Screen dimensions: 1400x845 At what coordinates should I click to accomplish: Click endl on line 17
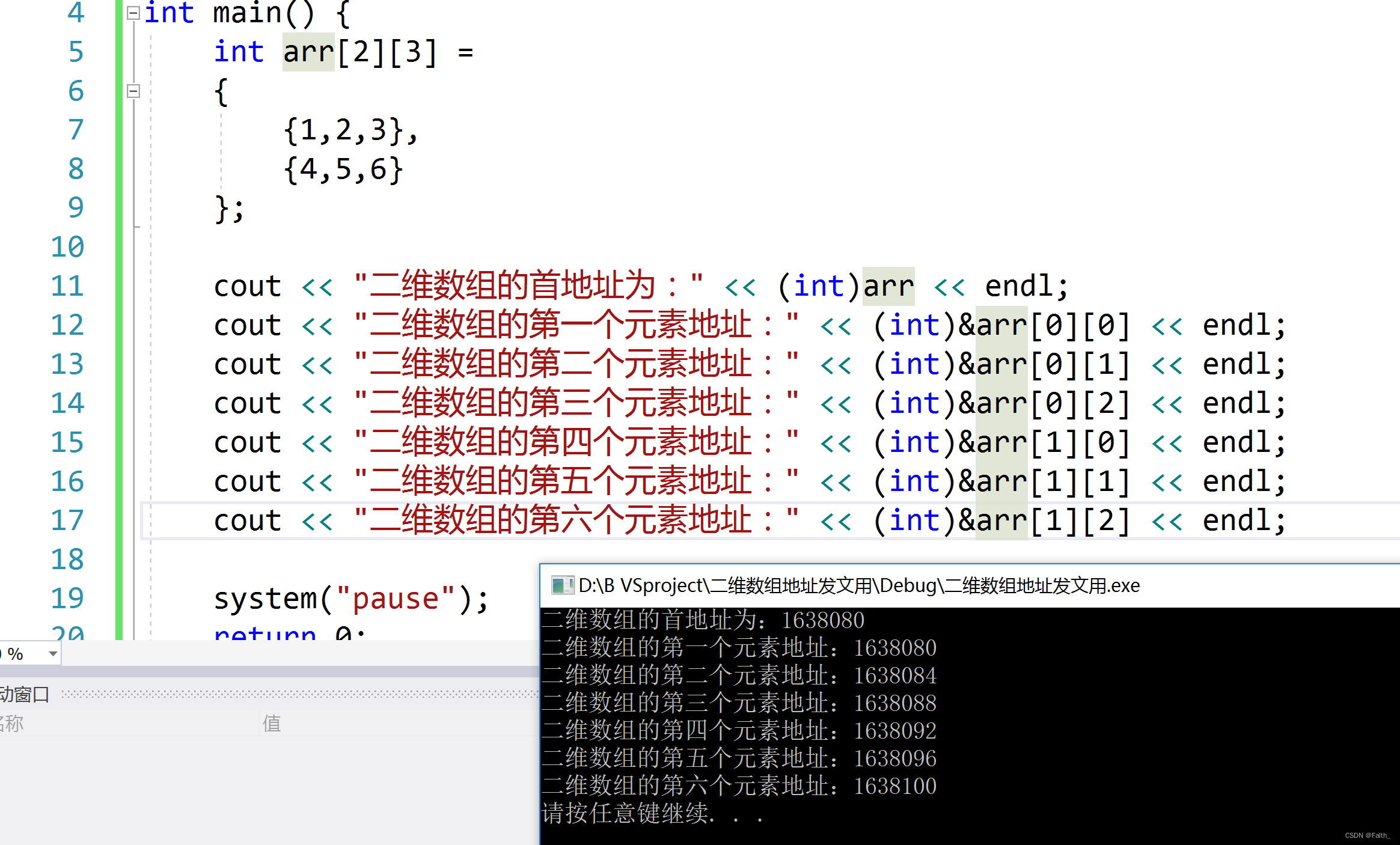click(x=1236, y=520)
